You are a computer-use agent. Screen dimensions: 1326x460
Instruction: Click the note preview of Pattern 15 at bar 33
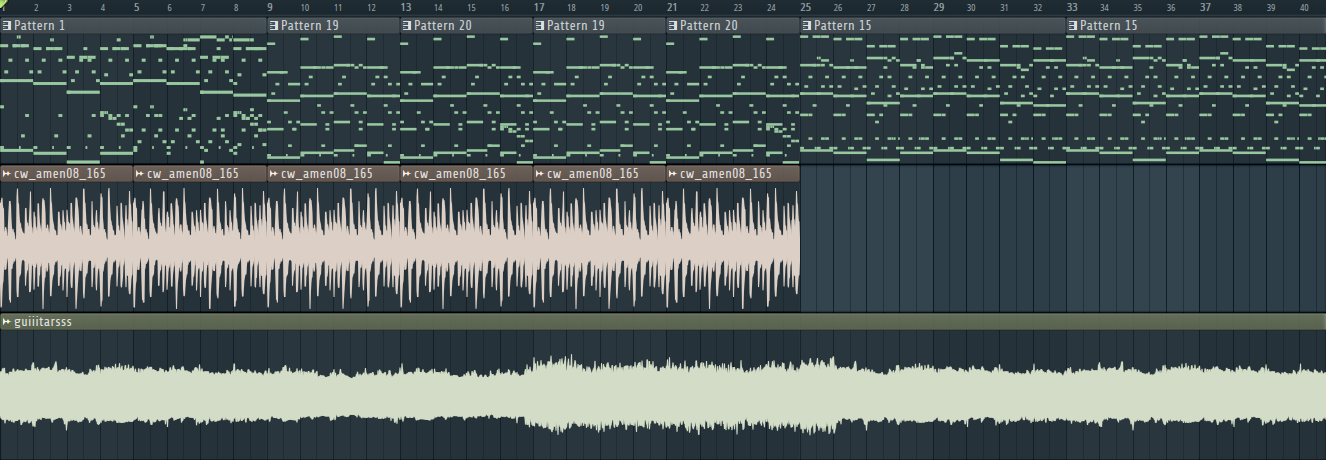click(x=1196, y=98)
